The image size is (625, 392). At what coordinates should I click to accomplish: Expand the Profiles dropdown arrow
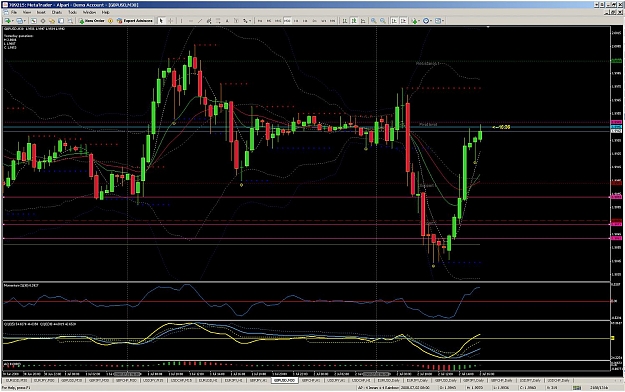point(25,21)
